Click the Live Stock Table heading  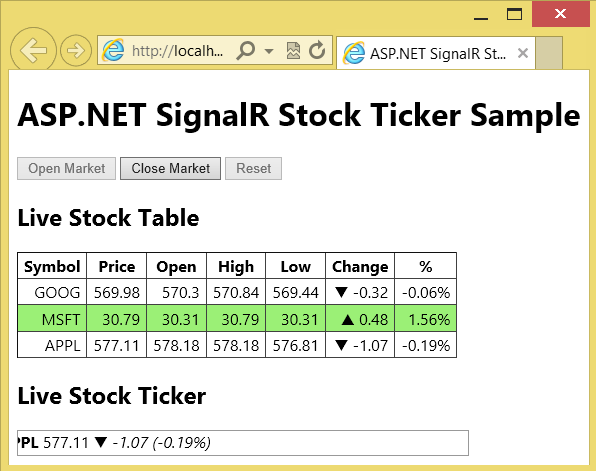pyautogui.click(x=108, y=218)
